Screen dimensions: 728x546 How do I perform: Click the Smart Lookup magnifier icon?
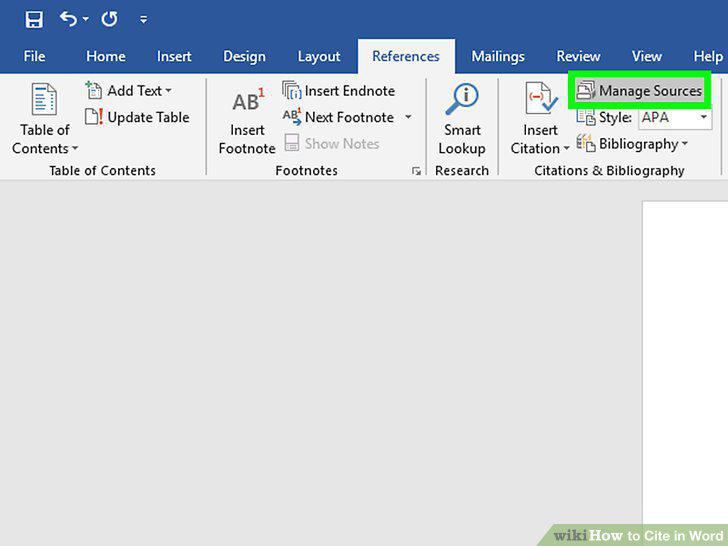click(x=462, y=99)
